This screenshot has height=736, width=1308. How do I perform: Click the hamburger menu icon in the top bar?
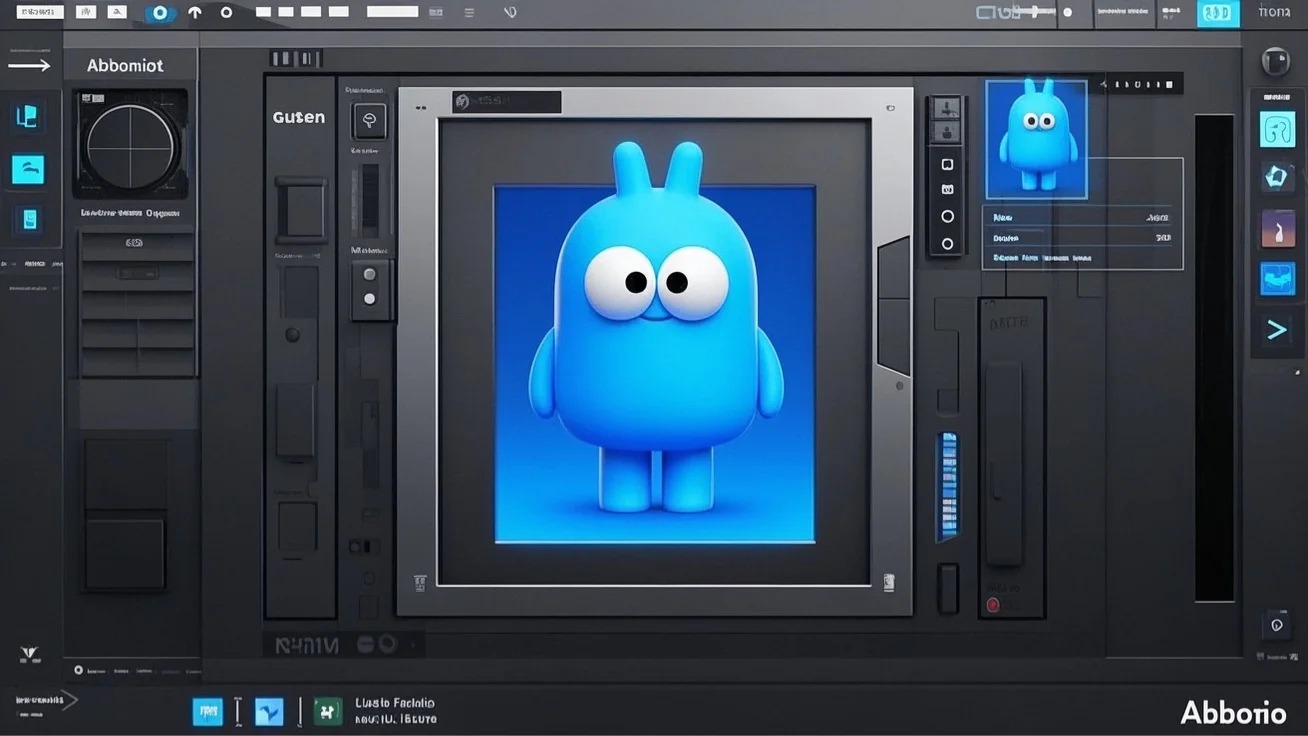(468, 12)
